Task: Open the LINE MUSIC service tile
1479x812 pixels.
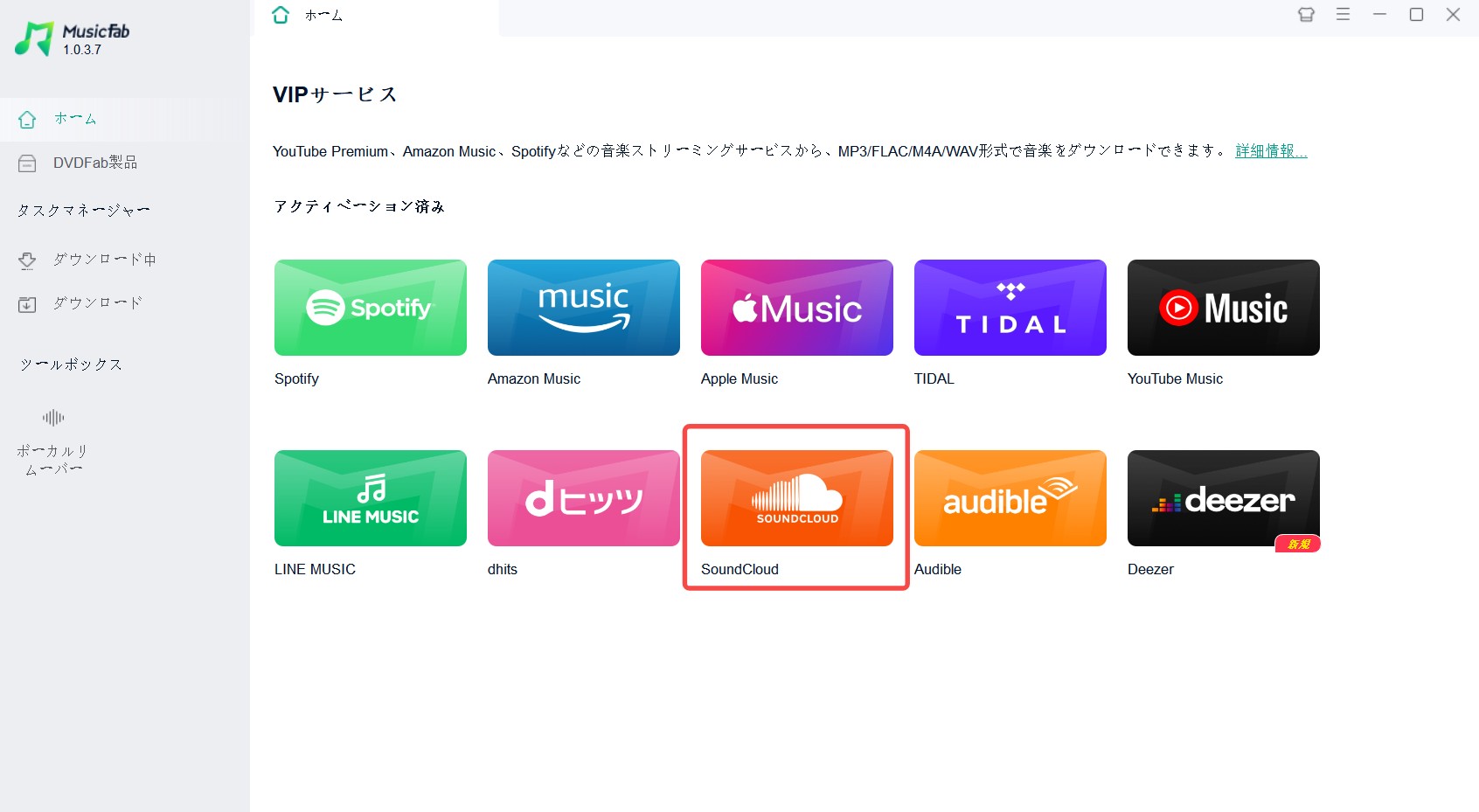Action: (371, 498)
